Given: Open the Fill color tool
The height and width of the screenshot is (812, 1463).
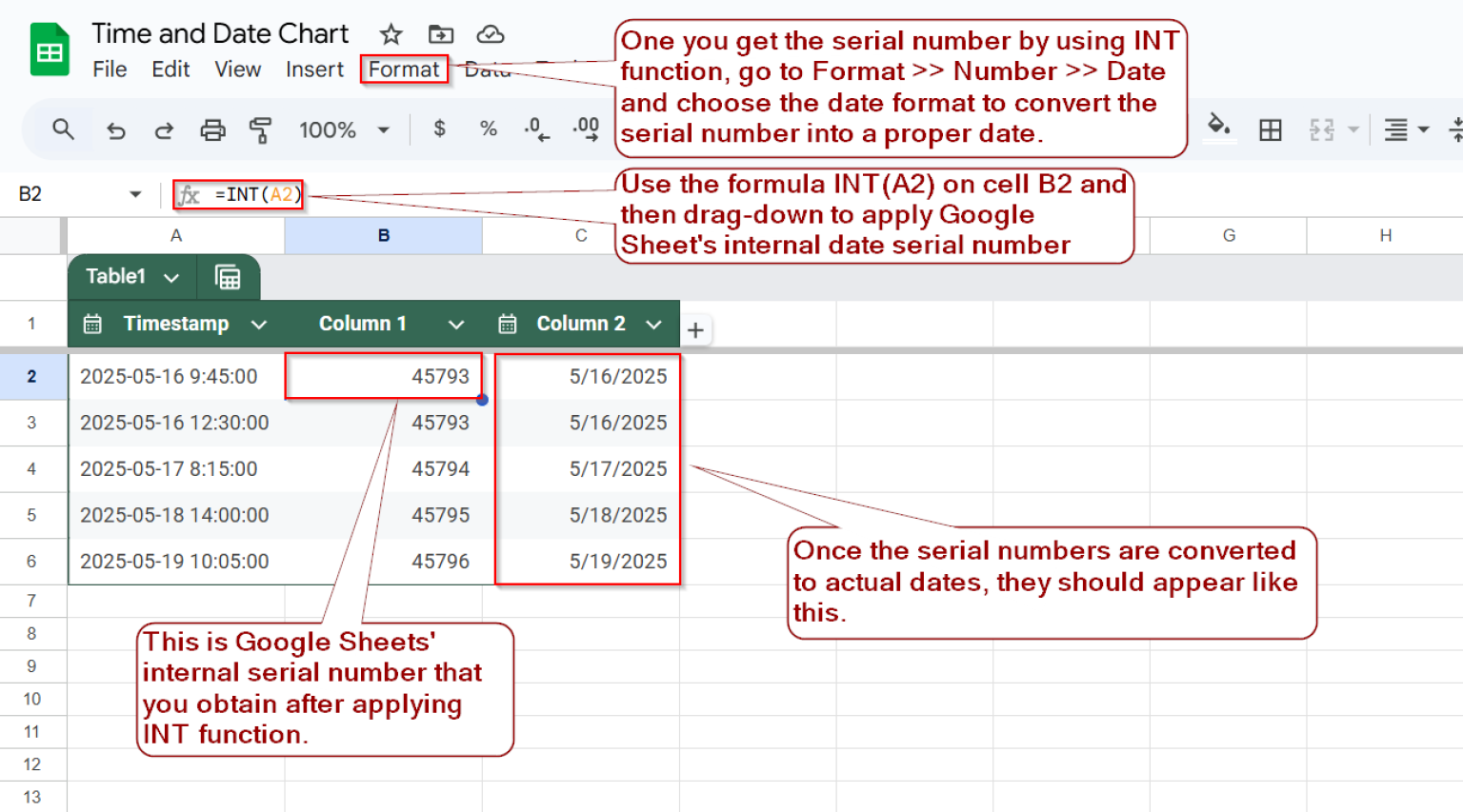Looking at the screenshot, I should point(1220,129).
